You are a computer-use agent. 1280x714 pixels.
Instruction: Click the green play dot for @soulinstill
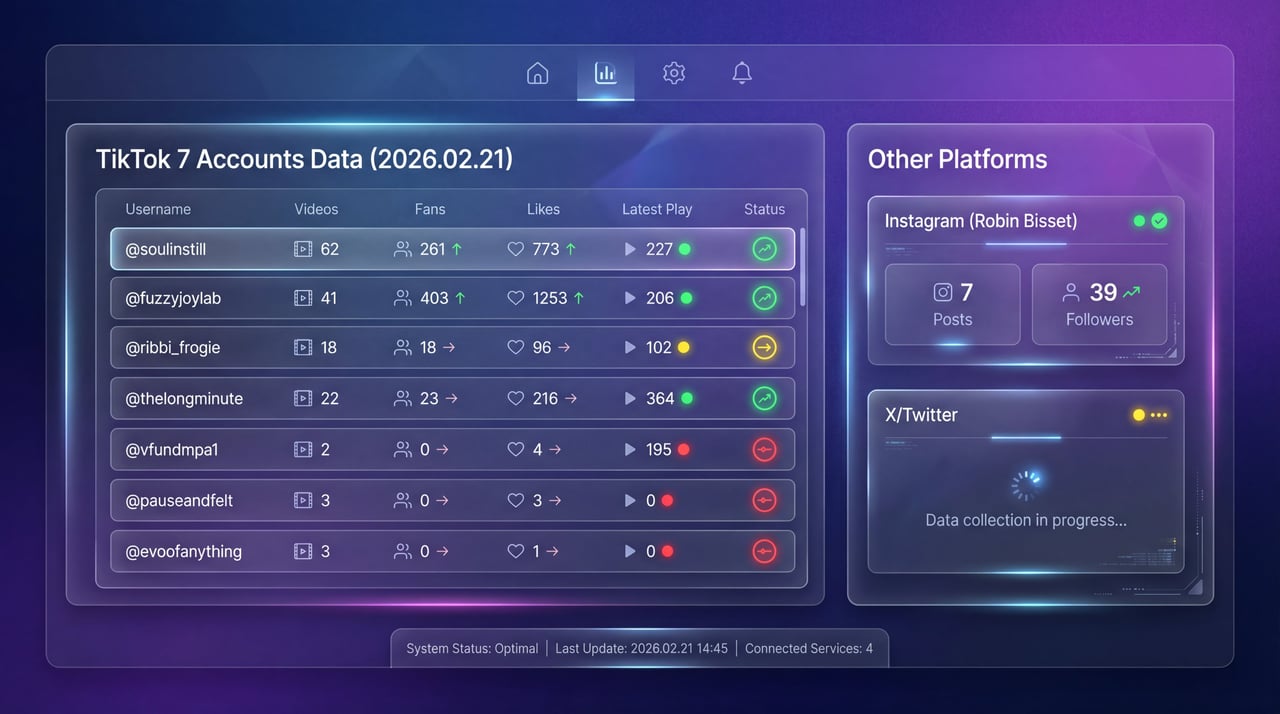tap(685, 249)
